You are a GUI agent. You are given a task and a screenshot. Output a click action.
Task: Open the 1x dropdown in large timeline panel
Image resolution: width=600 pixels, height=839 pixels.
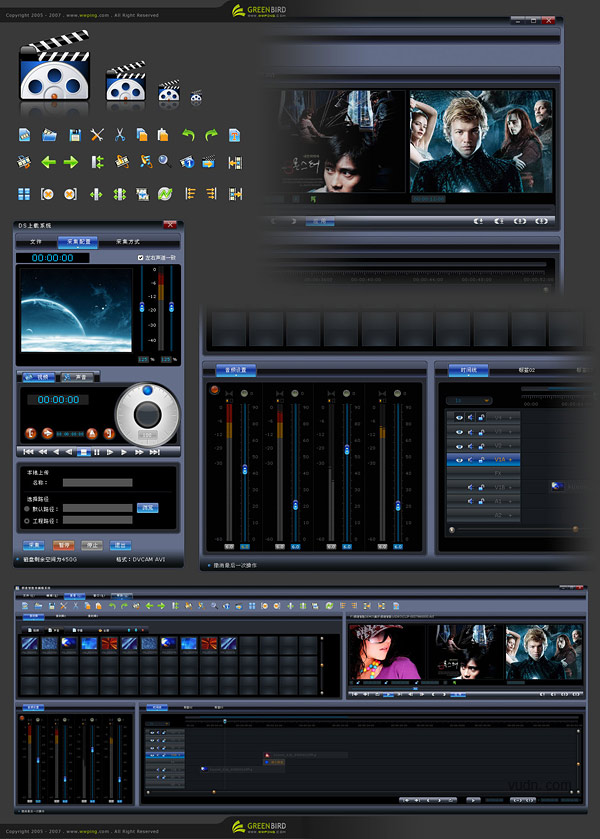point(469,400)
